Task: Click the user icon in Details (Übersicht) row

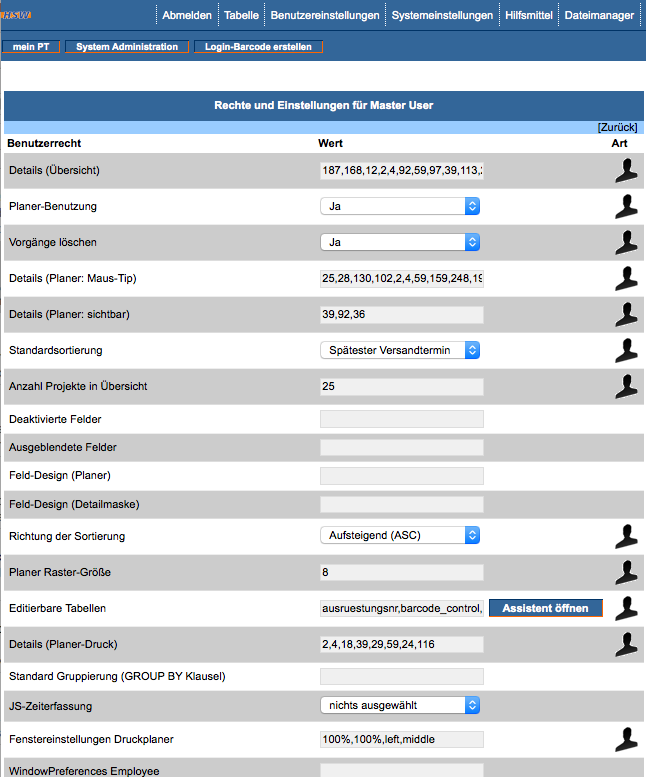Action: (626, 170)
